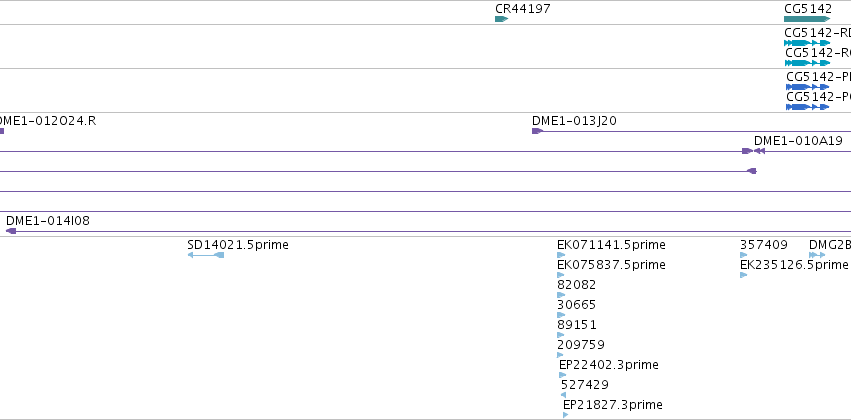Image resolution: width=851 pixels, height=420 pixels.
Task: Select the DME1-013J20 BAC start marker
Action: click(537, 131)
